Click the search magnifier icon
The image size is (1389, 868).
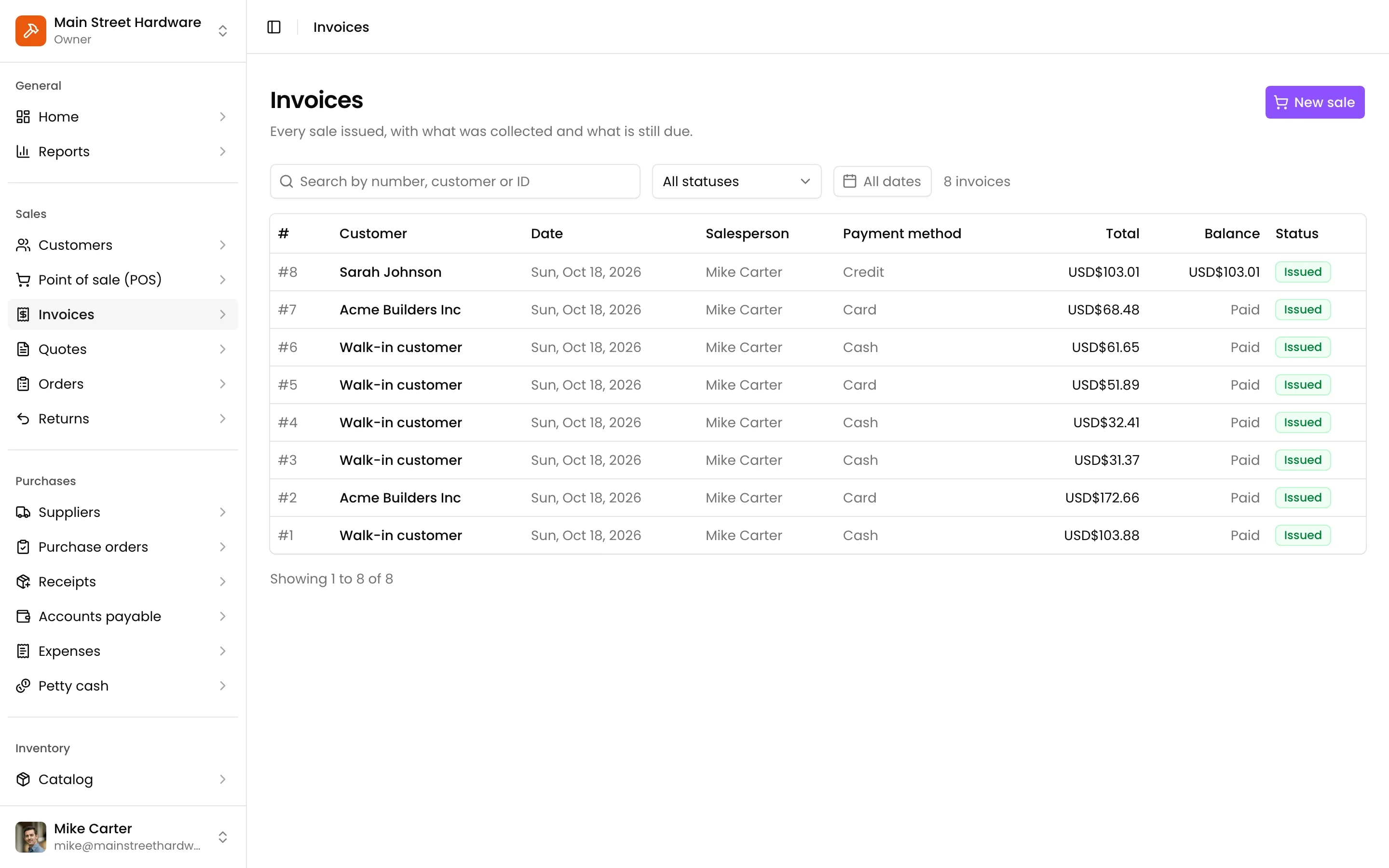286,181
